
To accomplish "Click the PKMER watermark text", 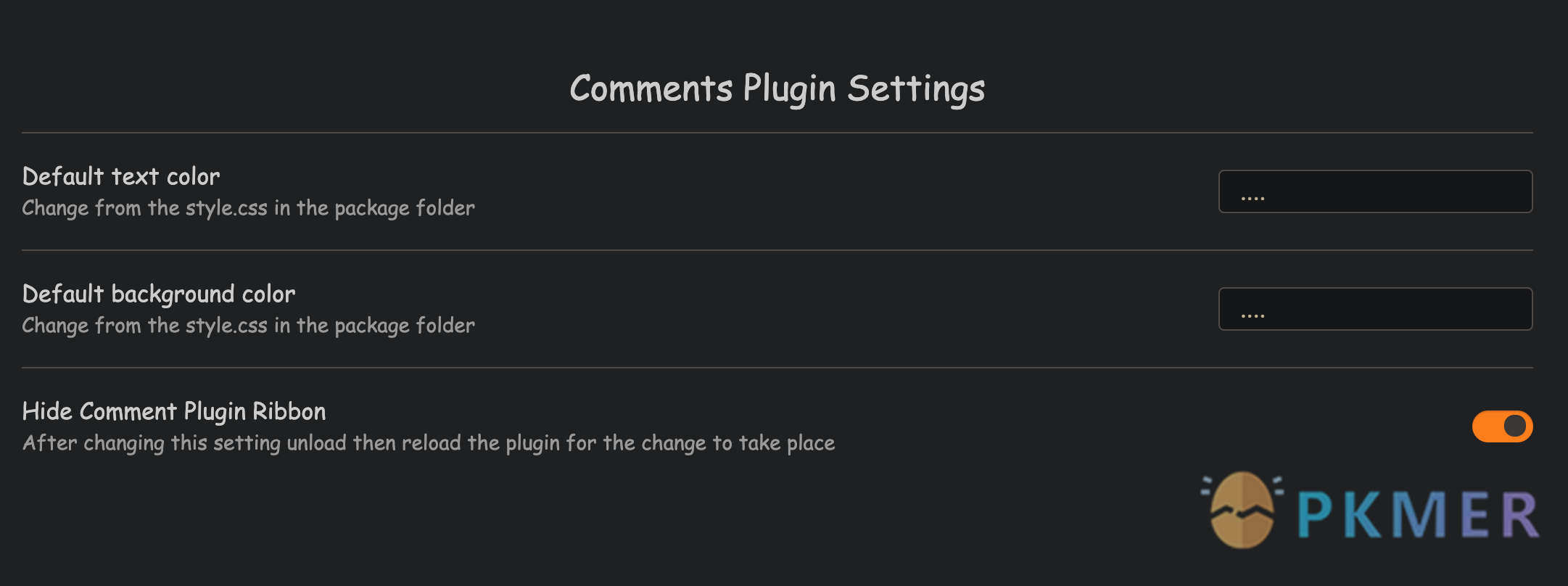I will (x=1417, y=514).
